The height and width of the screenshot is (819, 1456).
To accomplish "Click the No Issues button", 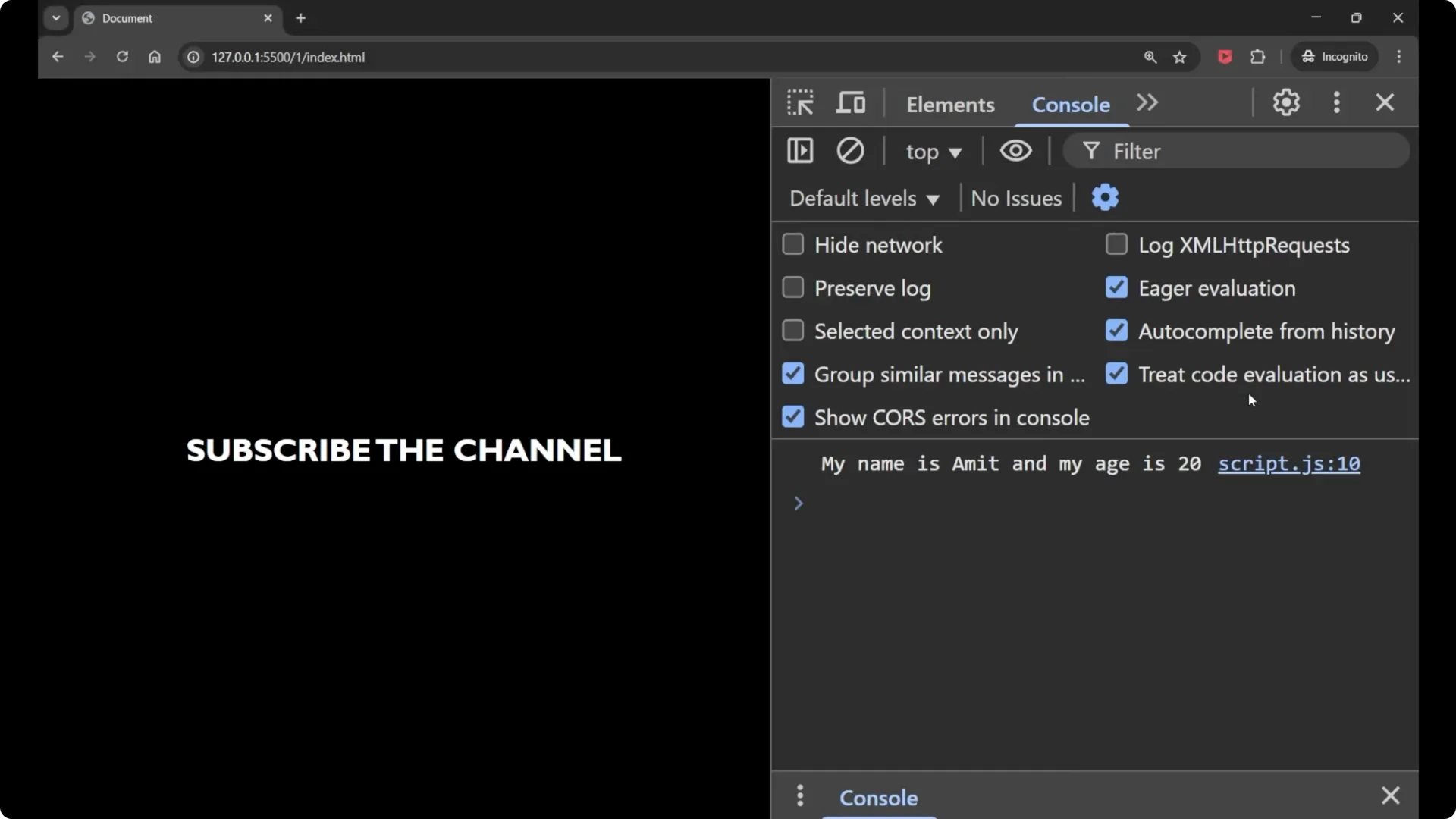I will tap(1016, 199).
